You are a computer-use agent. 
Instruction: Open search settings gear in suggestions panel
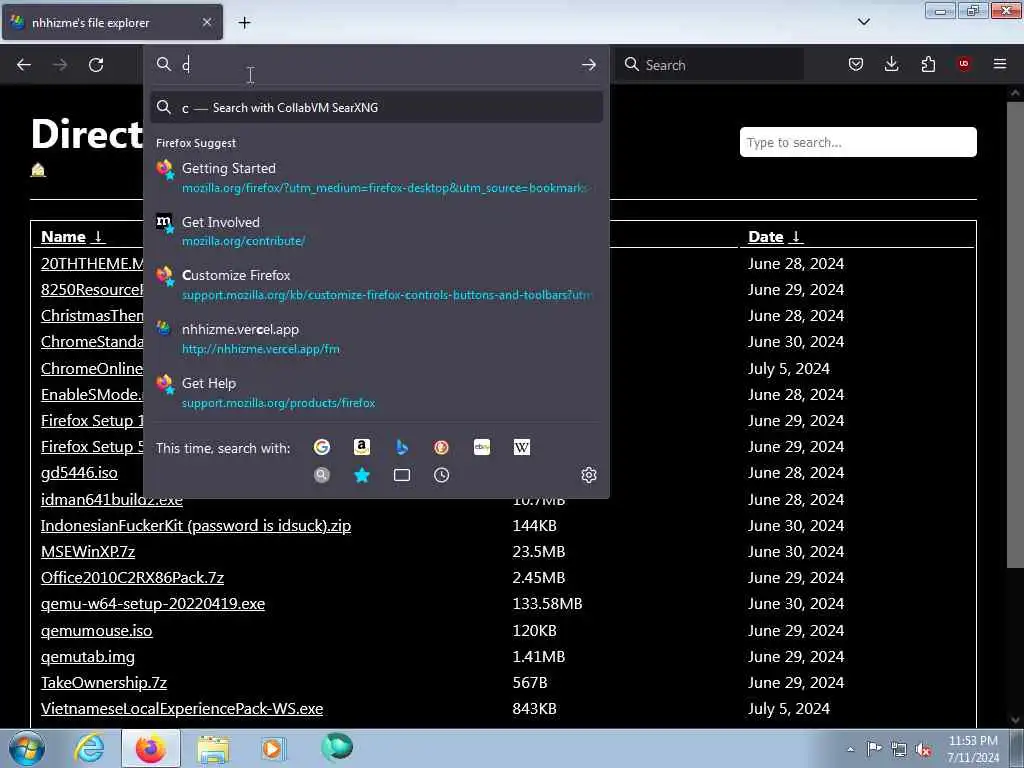tap(588, 475)
